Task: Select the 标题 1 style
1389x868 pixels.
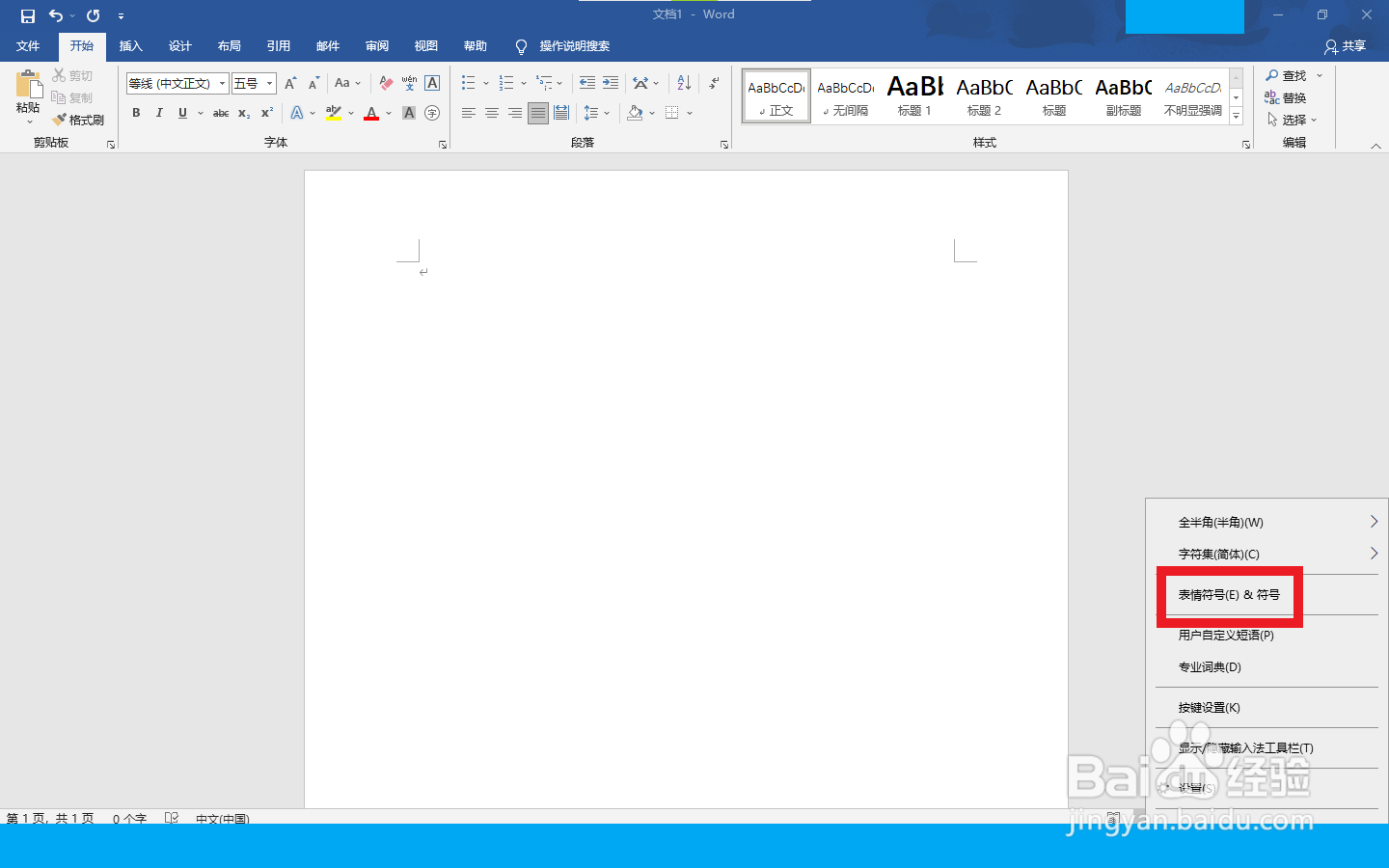Action: (914, 96)
